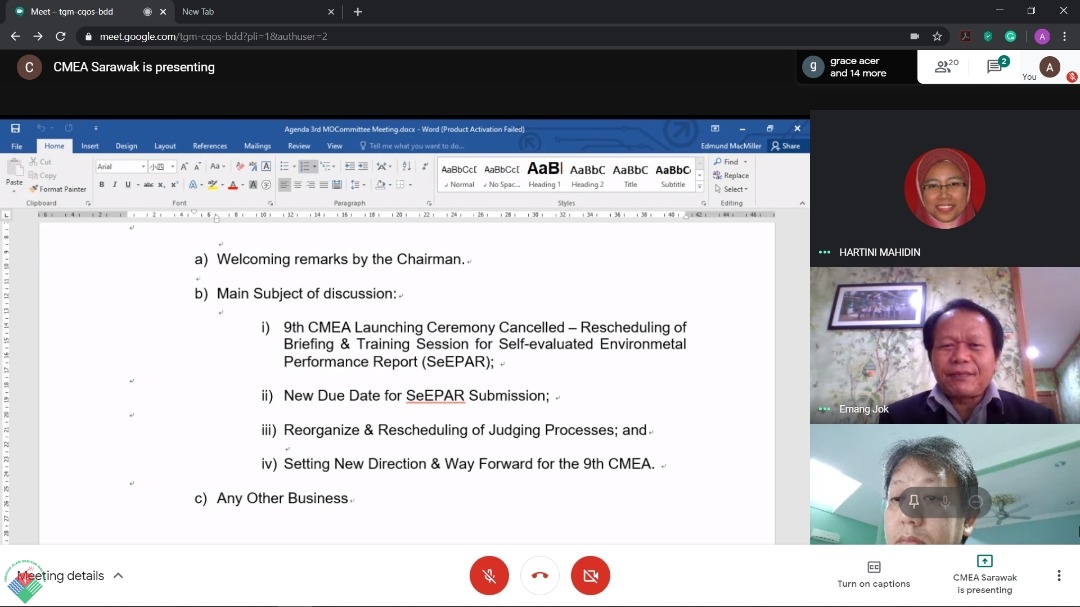Open Line and Paragraph Spacing dropdown
The height and width of the screenshot is (607, 1080).
pos(356,185)
